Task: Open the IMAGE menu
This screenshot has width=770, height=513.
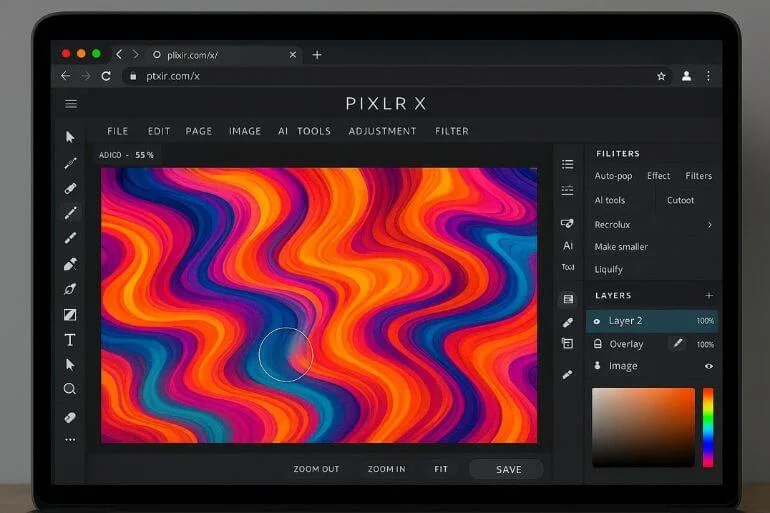Action: tap(245, 131)
